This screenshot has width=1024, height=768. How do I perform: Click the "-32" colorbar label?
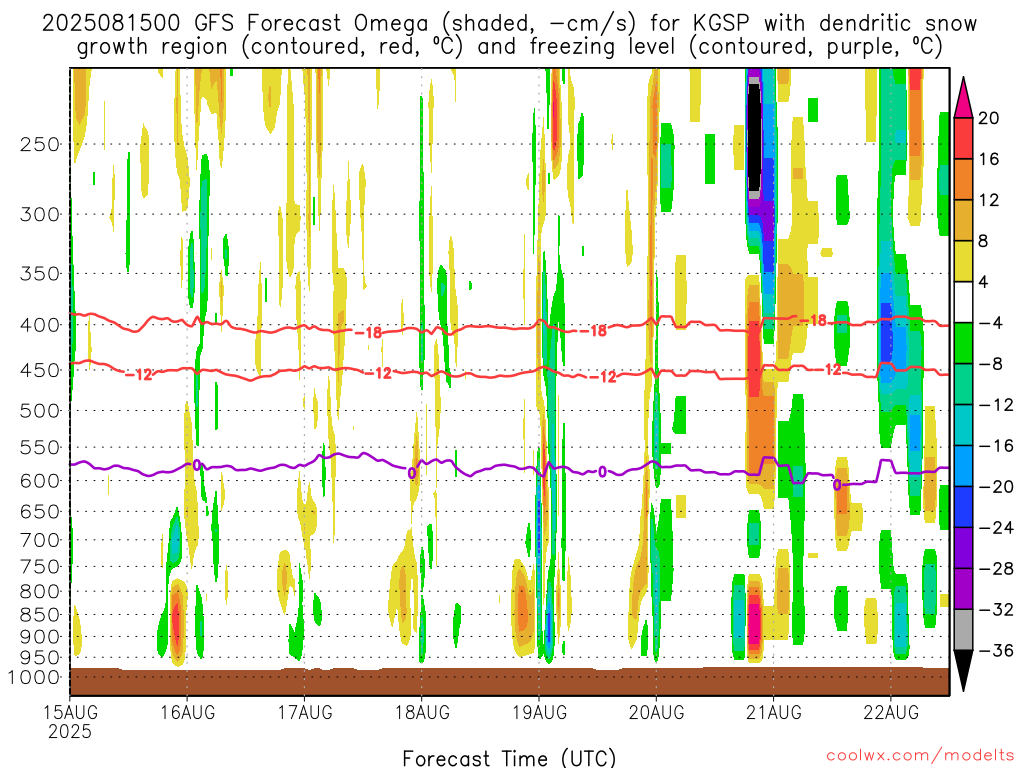pos(997,609)
